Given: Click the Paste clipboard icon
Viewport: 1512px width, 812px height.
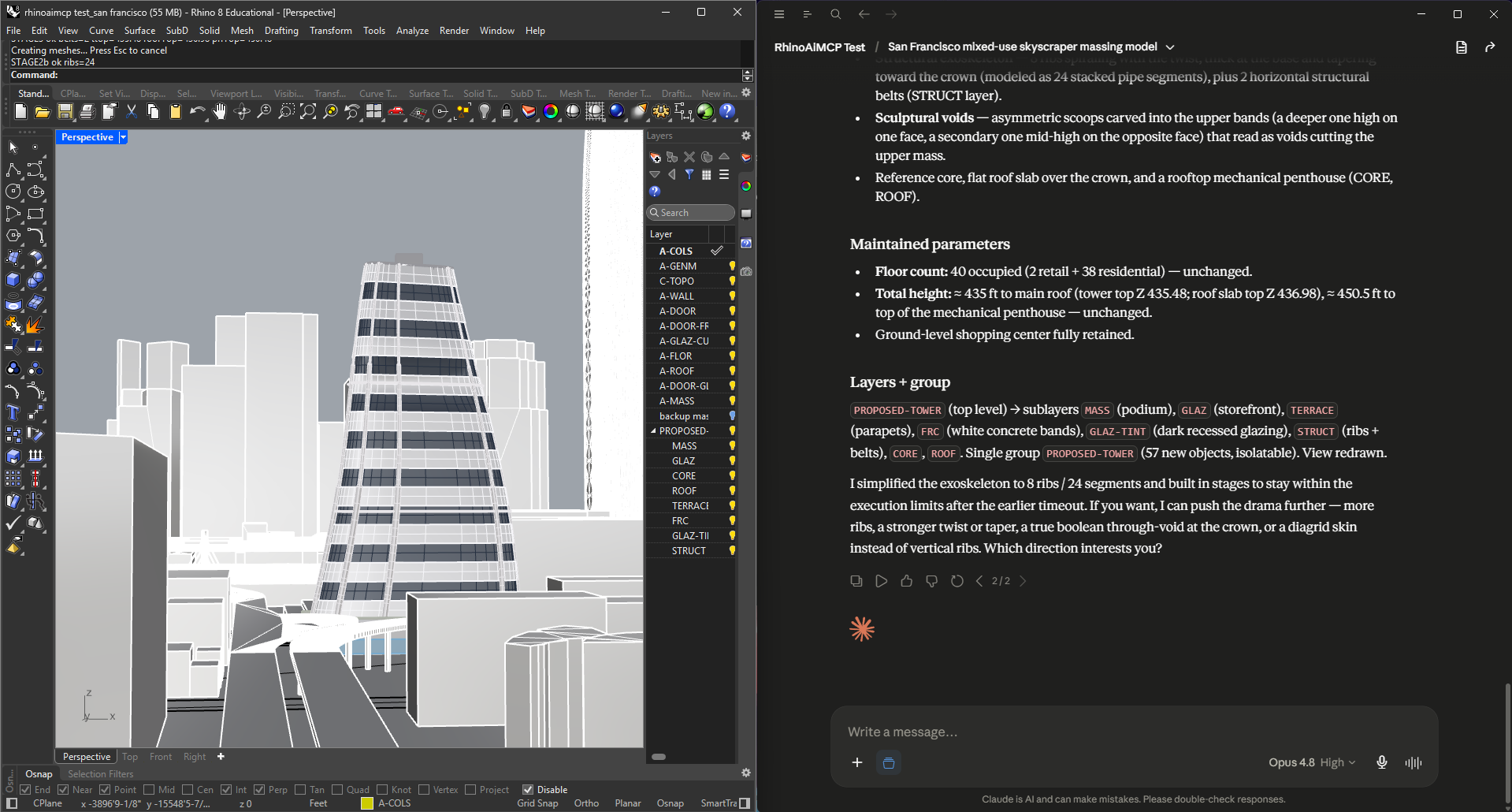Looking at the screenshot, I should 175,112.
